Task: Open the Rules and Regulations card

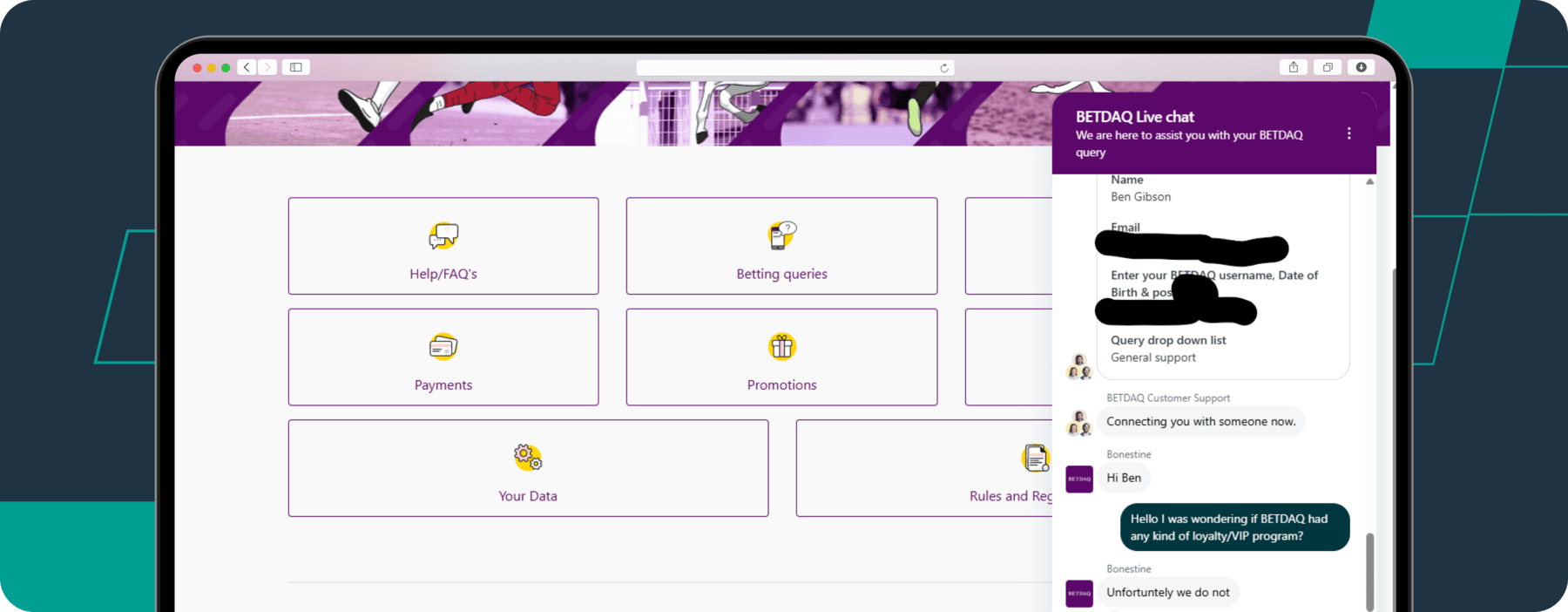Action: [x=924, y=468]
